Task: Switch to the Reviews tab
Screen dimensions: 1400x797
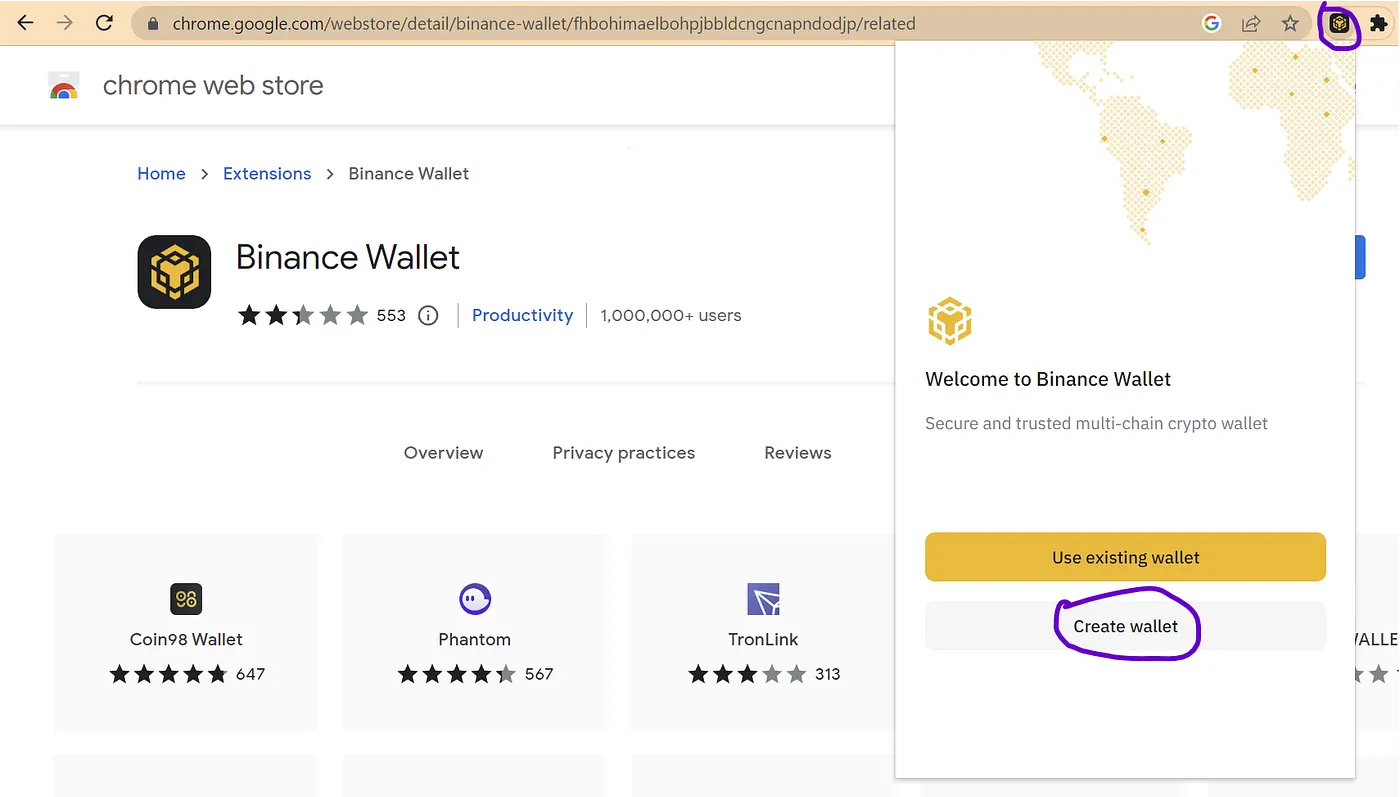Action: click(x=798, y=453)
